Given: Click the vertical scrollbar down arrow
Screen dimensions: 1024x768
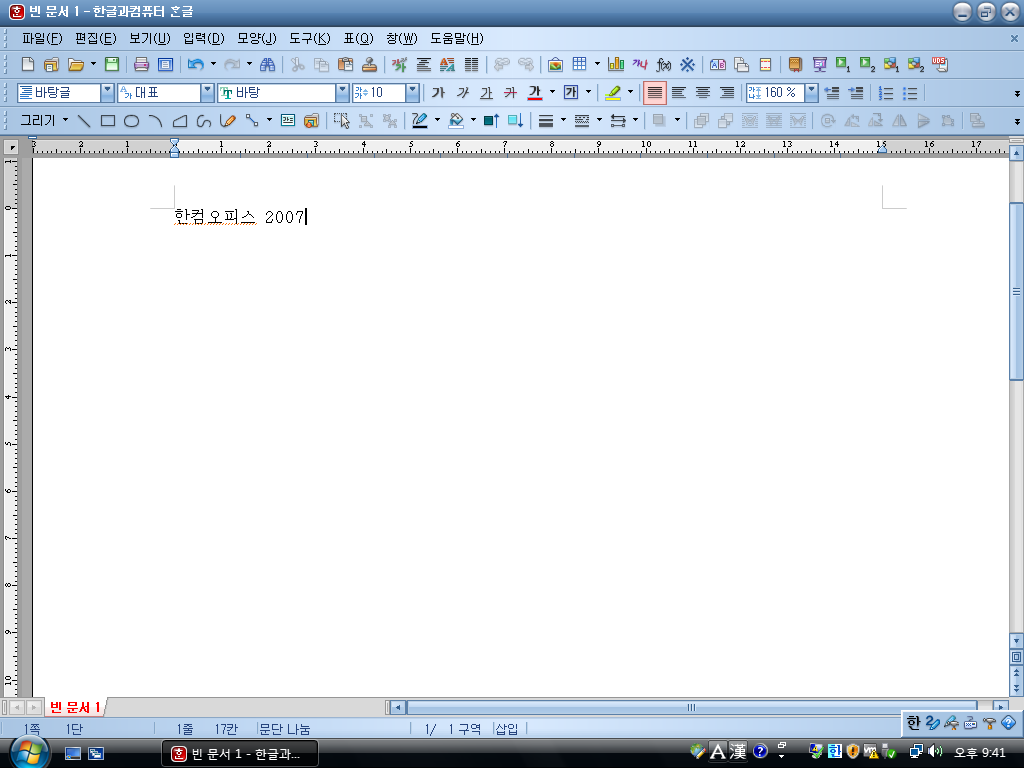Looking at the screenshot, I should [x=1016, y=641].
